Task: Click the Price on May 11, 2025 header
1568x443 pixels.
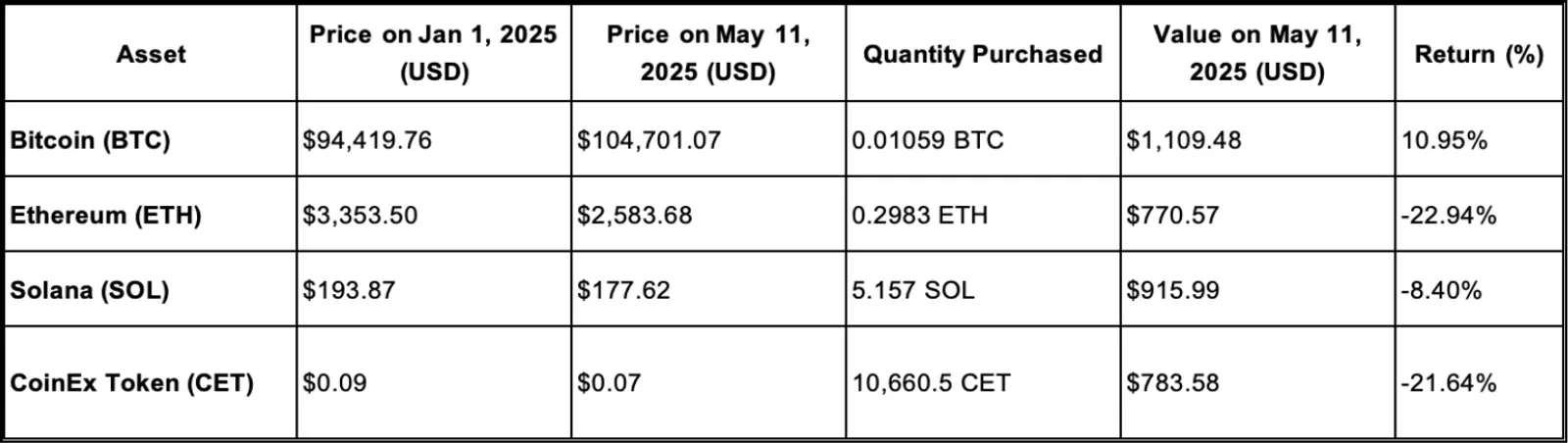Action: pos(708,54)
